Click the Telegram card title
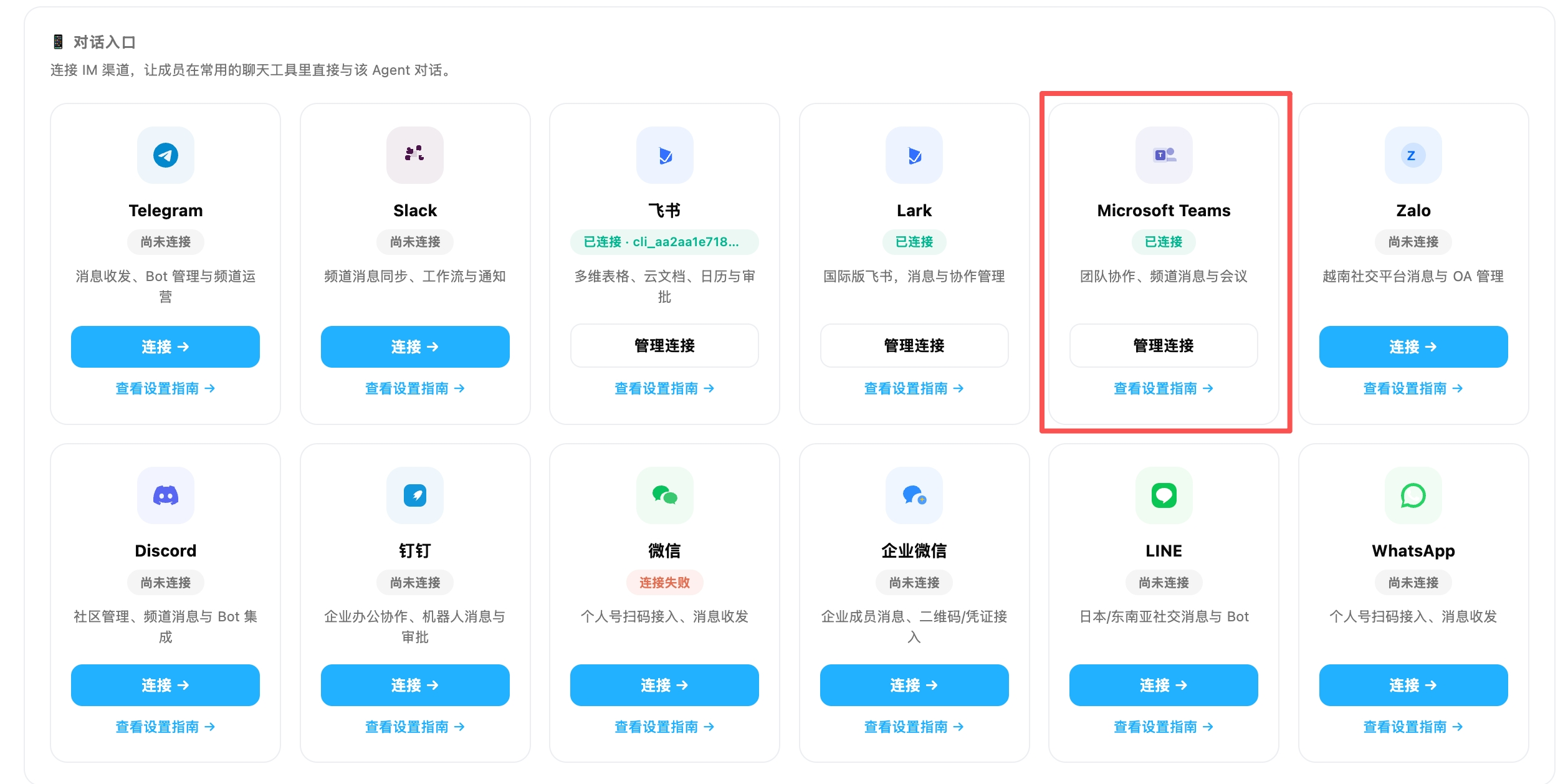Image resolution: width=1568 pixels, height=784 pixels. coord(165,211)
